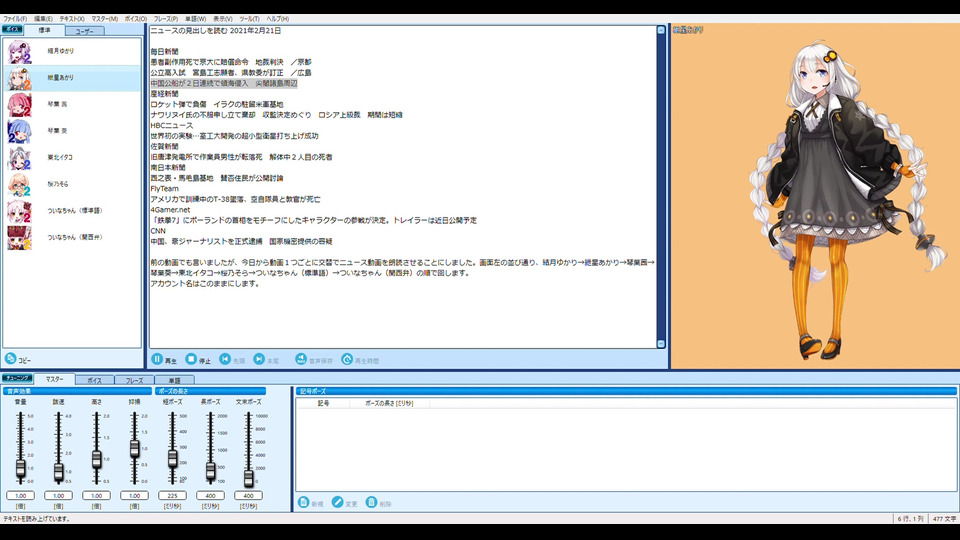Viewport: 960px width, 540px height.
Task: Open the フレーズ(P) menu
Action: [166, 19]
